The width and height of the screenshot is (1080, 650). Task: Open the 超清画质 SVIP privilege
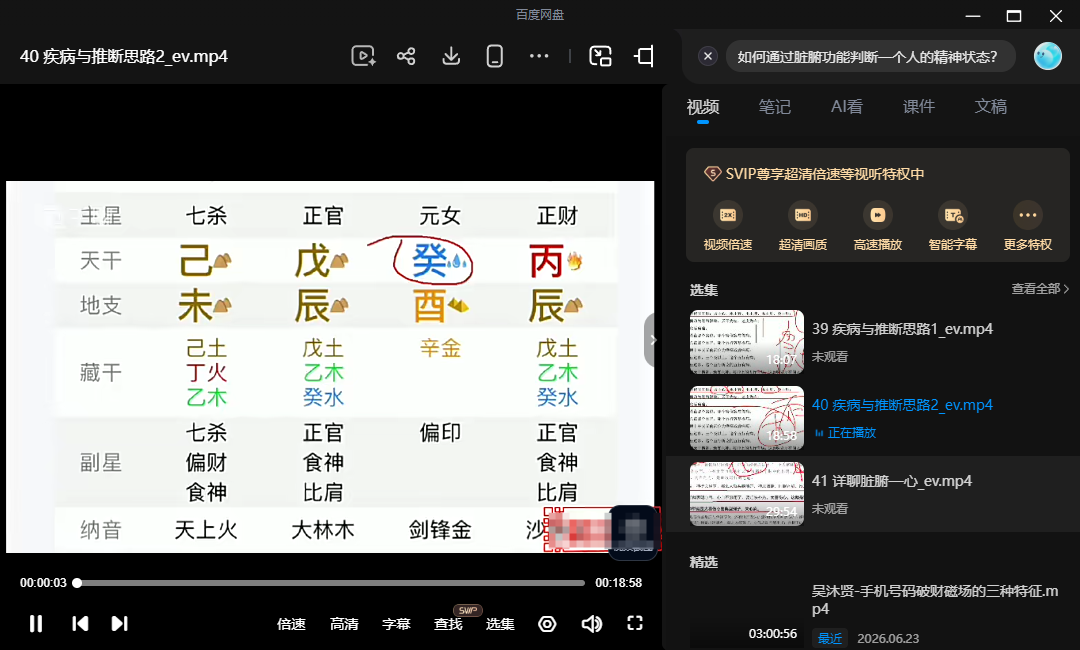pyautogui.click(x=803, y=227)
